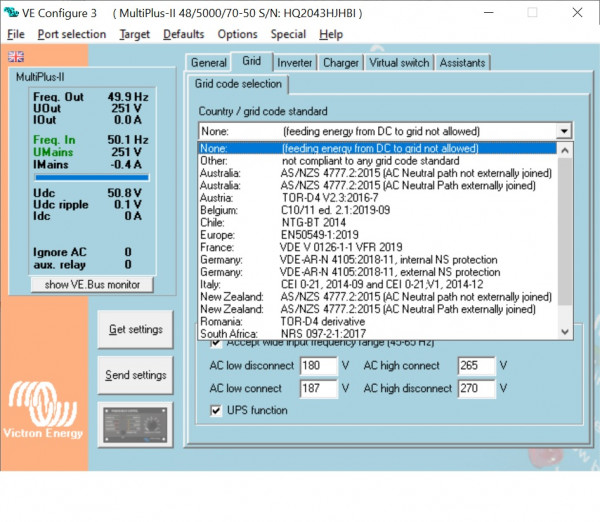Select New Zealand Neutral path not externally joined
Screen dimensions: 600x522
pyautogui.click(x=378, y=297)
